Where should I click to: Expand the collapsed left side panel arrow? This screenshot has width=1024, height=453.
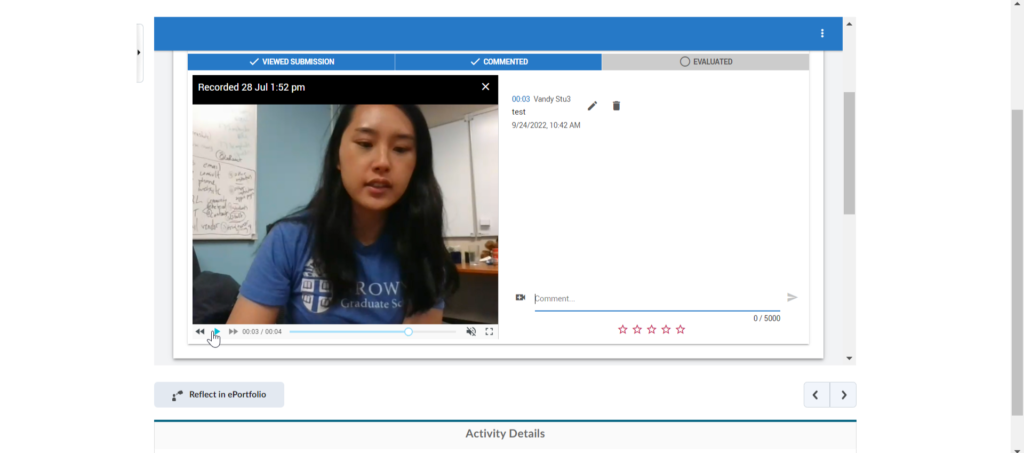(139, 53)
